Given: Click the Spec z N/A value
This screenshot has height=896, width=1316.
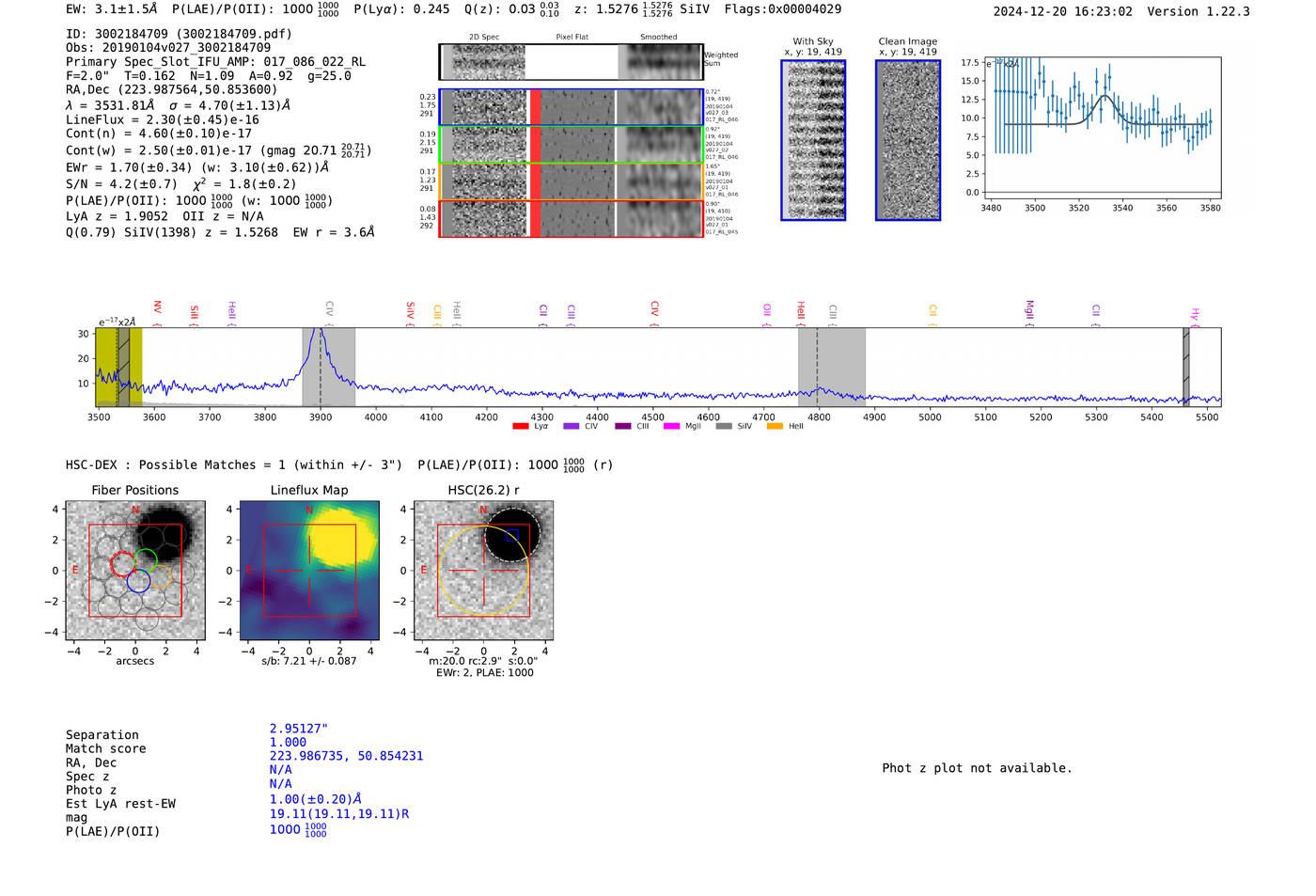Looking at the screenshot, I should [x=280, y=770].
